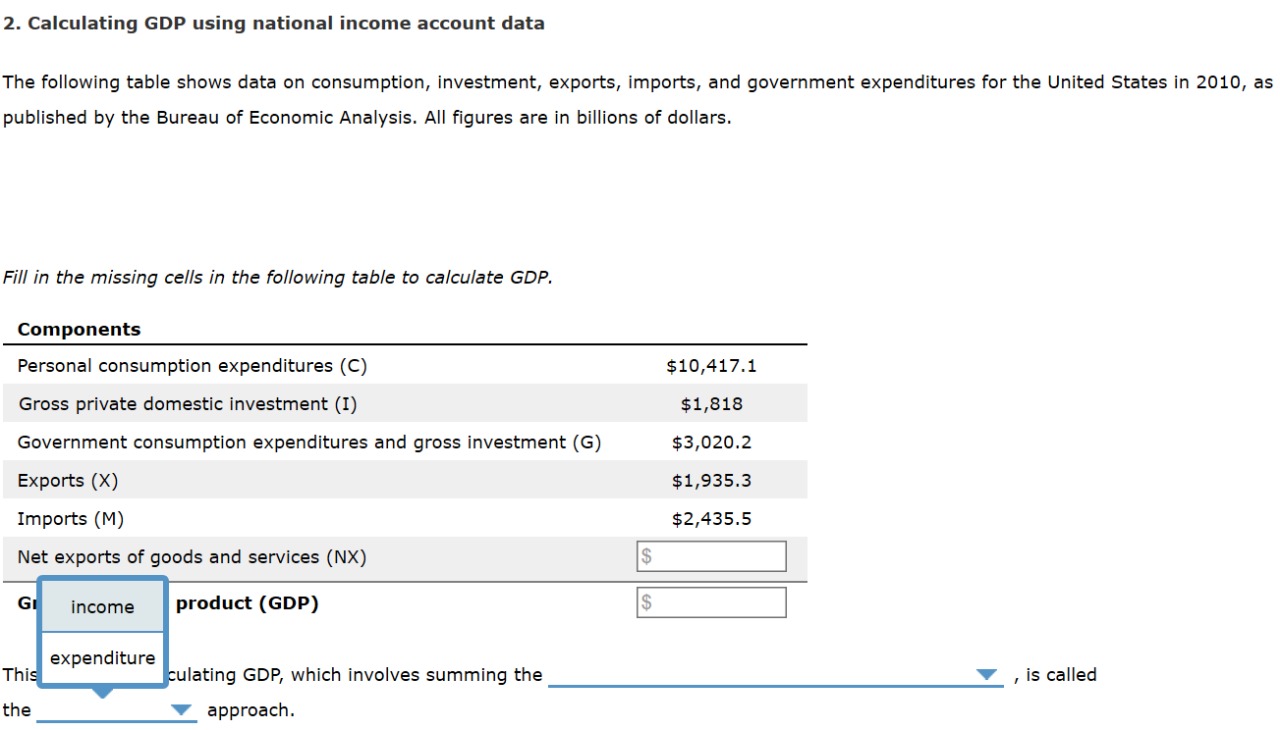Open the approach dropdown after 'the'

point(115,711)
